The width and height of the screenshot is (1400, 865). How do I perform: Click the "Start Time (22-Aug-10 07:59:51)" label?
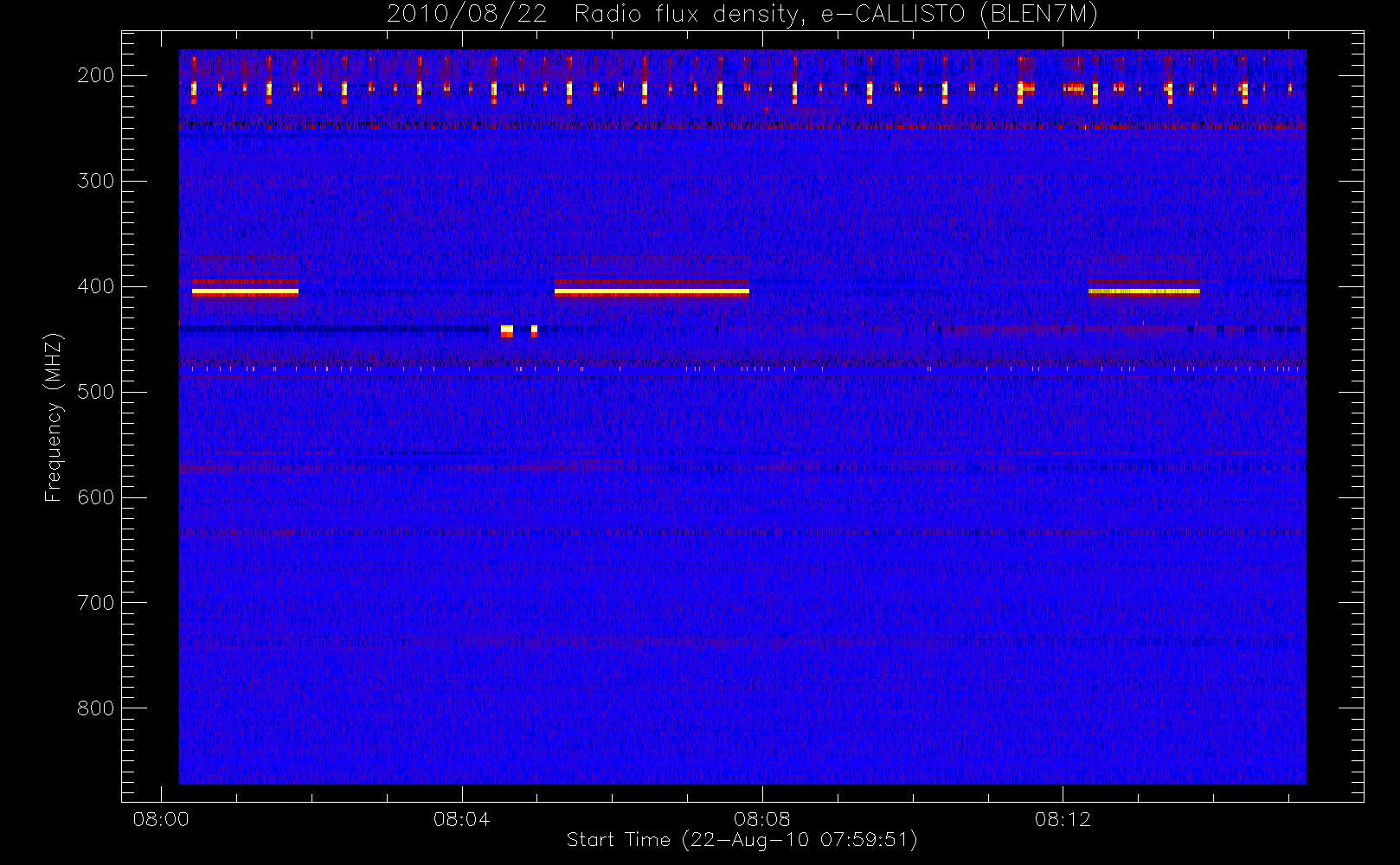(742, 840)
